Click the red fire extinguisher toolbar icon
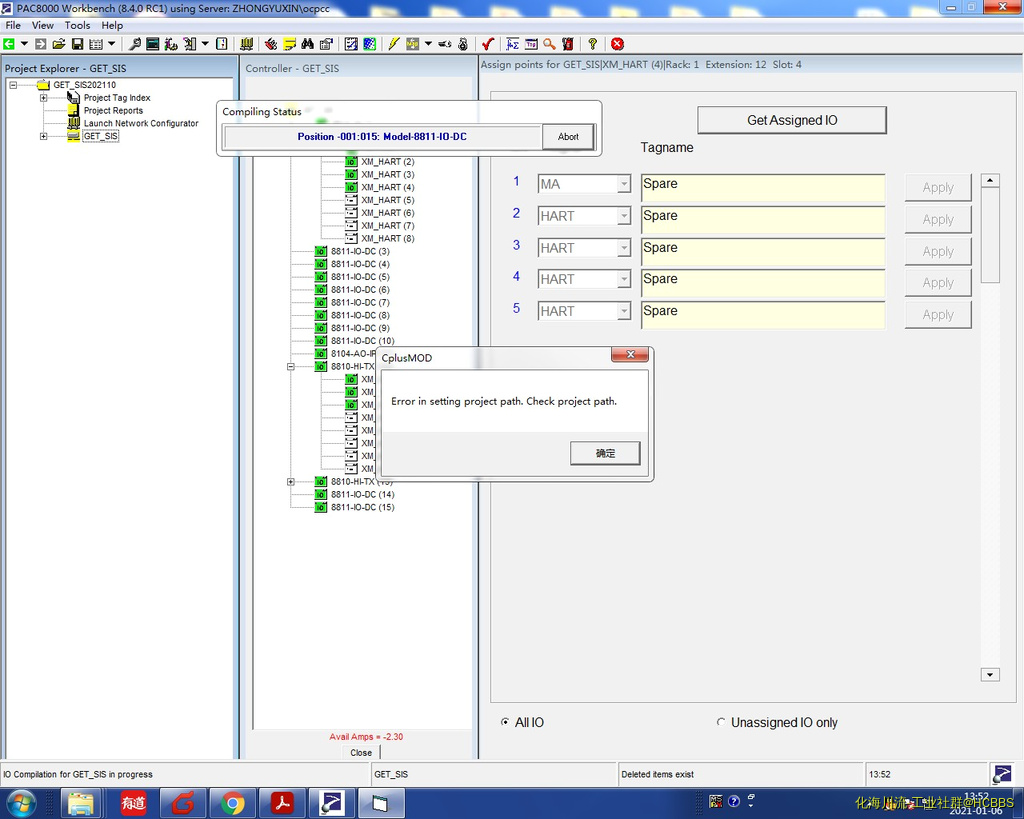 point(568,44)
